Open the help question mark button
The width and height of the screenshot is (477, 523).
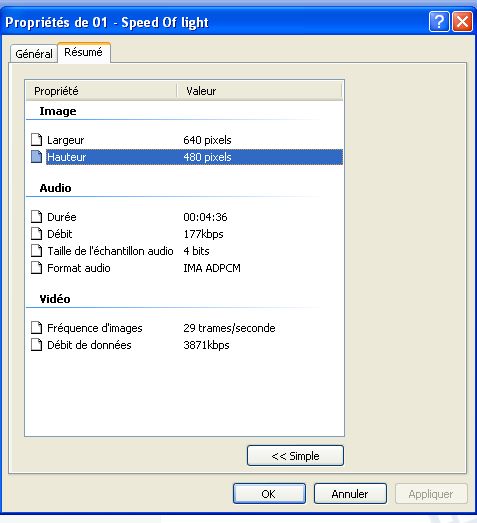coord(439,22)
